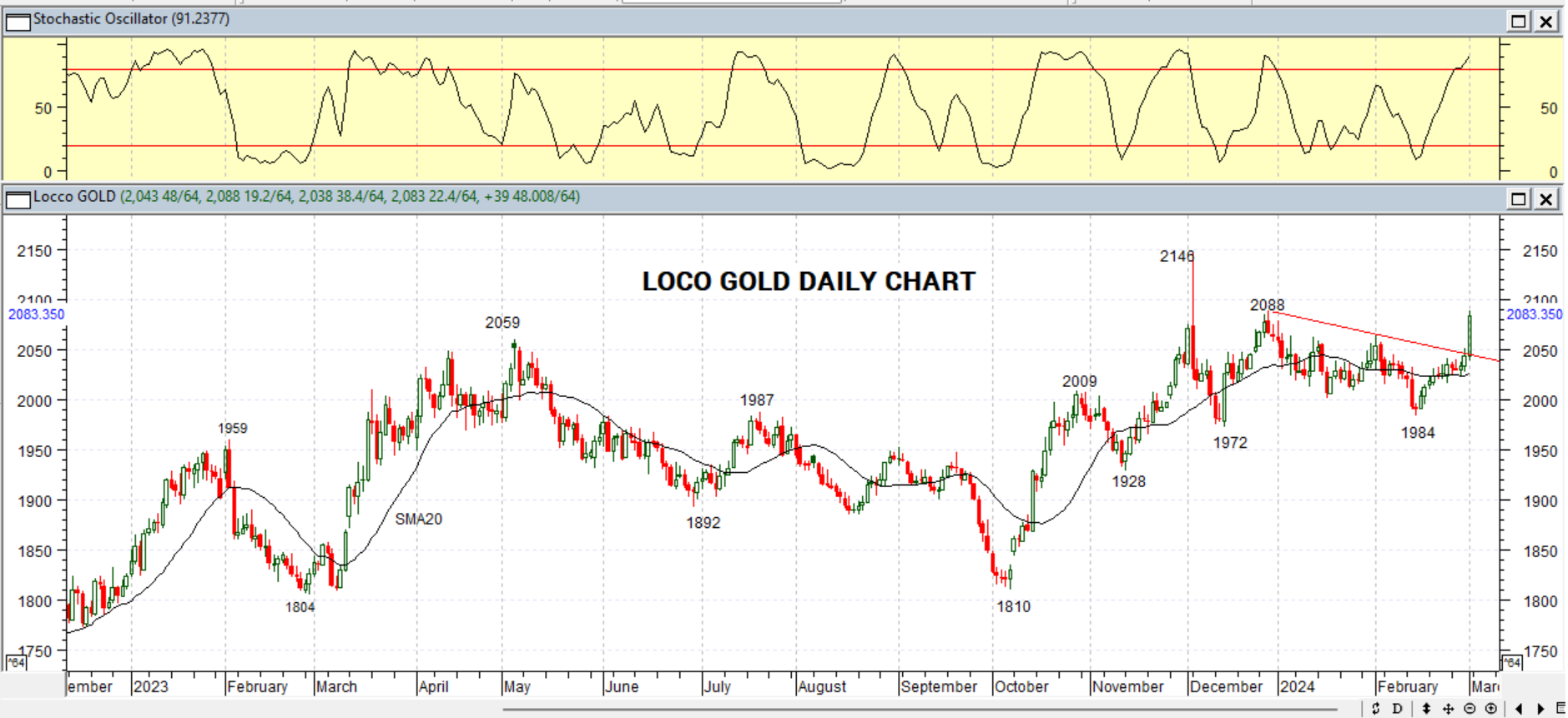The image size is (1568, 718).
Task: Click the left arrow to scroll chart back
Action: coord(1519,709)
